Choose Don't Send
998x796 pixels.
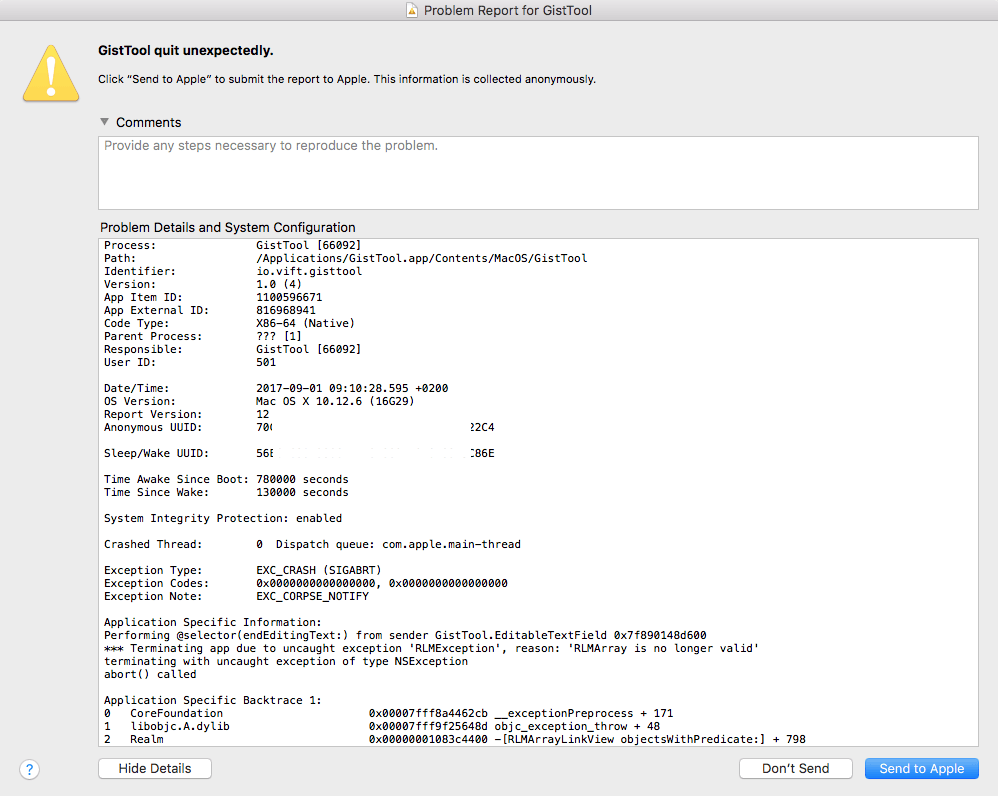(796, 769)
